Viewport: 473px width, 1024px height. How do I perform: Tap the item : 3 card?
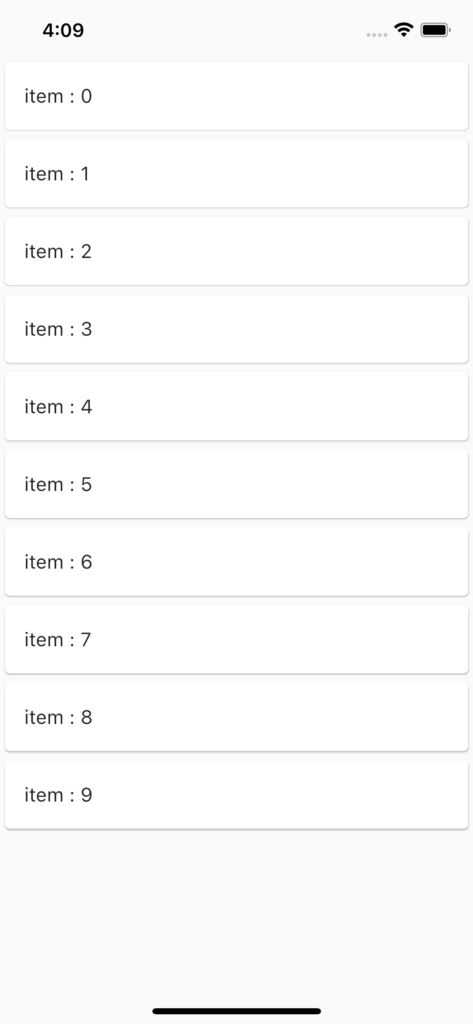click(236, 329)
